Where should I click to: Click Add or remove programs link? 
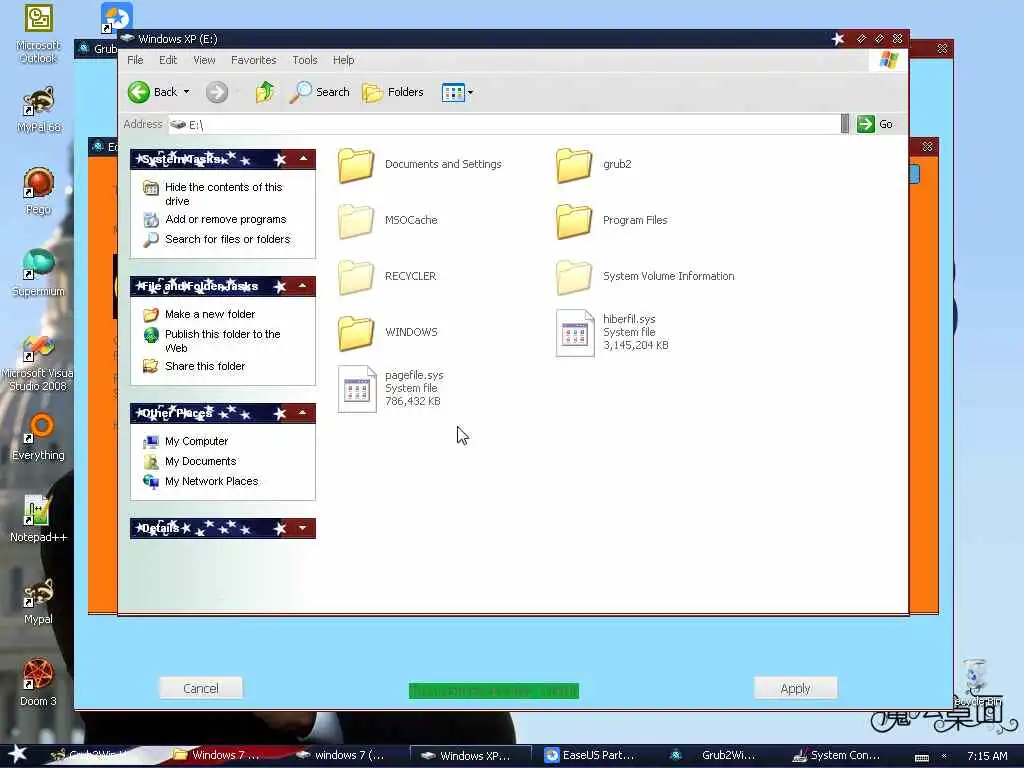tap(225, 219)
